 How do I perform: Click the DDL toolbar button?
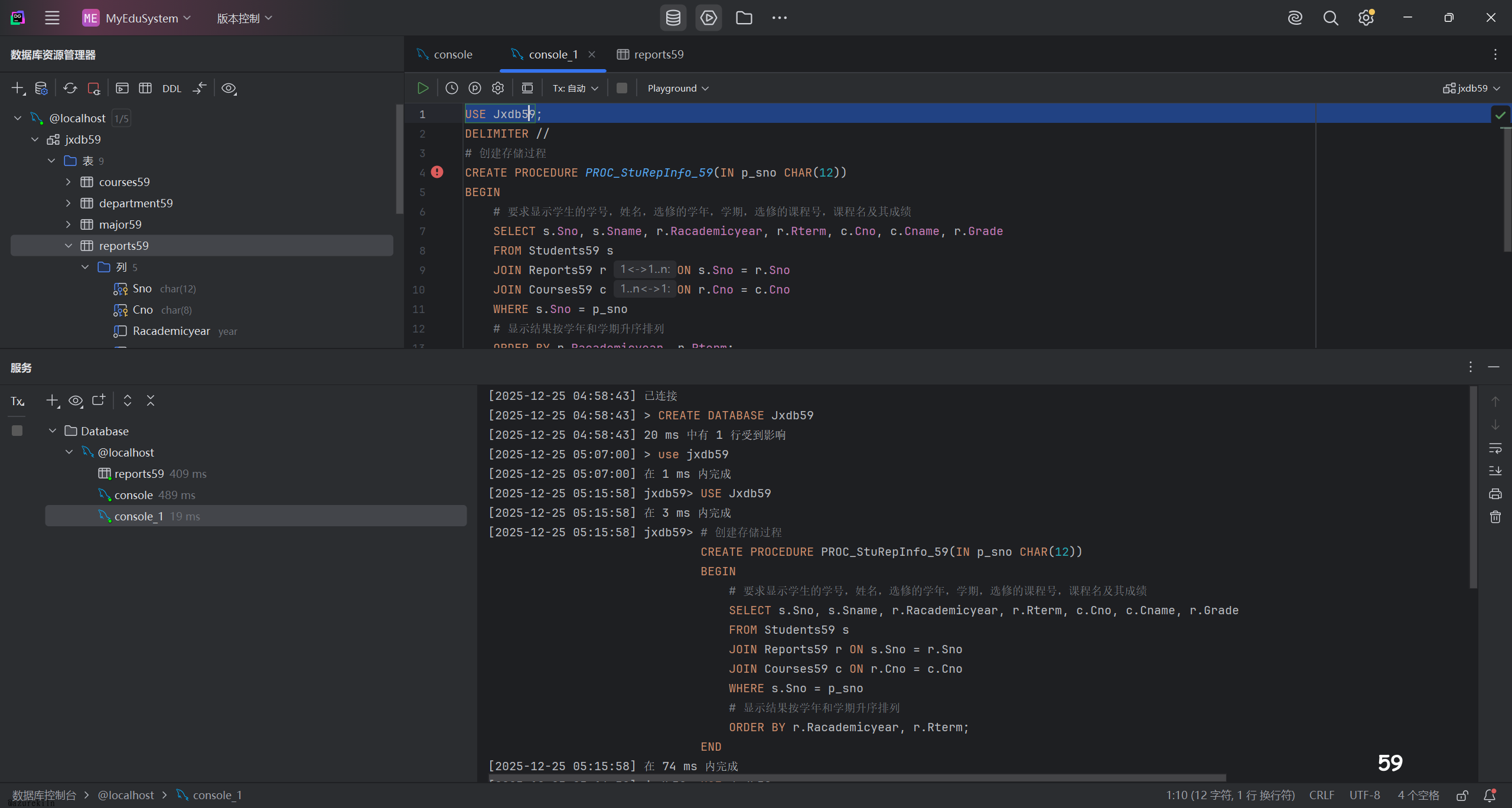pyautogui.click(x=171, y=89)
